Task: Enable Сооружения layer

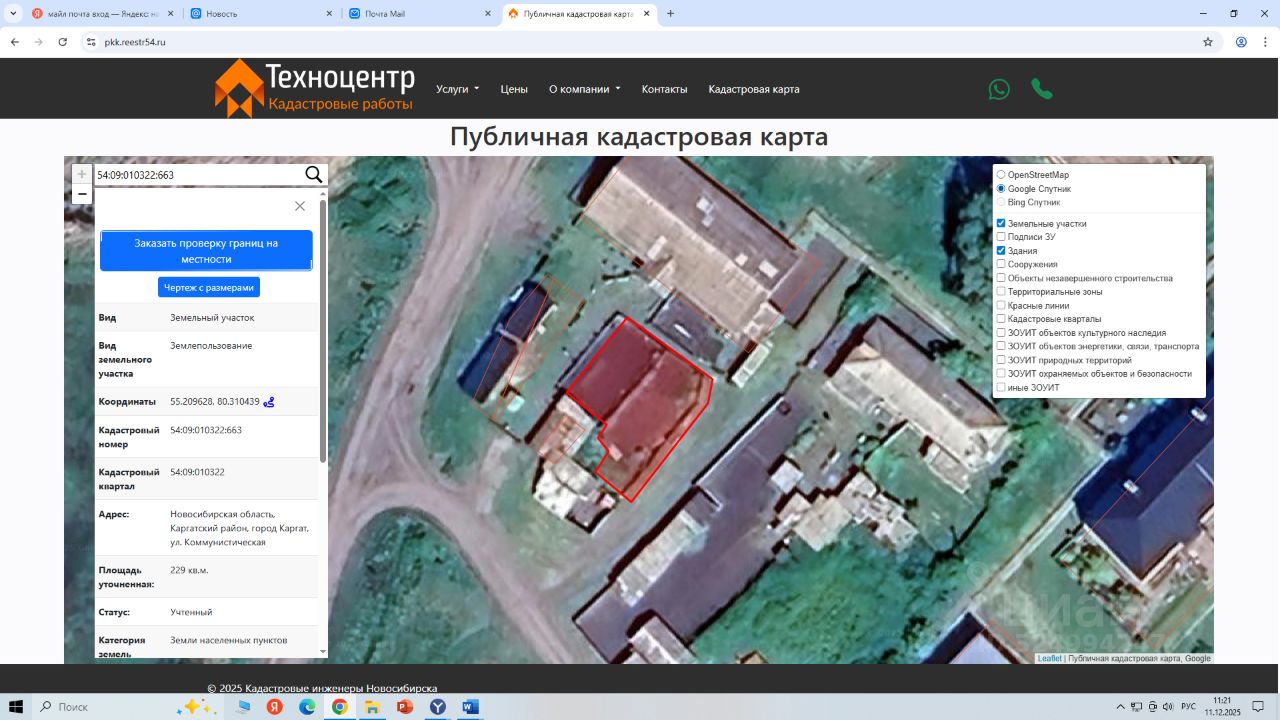Action: pyautogui.click(x=1001, y=264)
